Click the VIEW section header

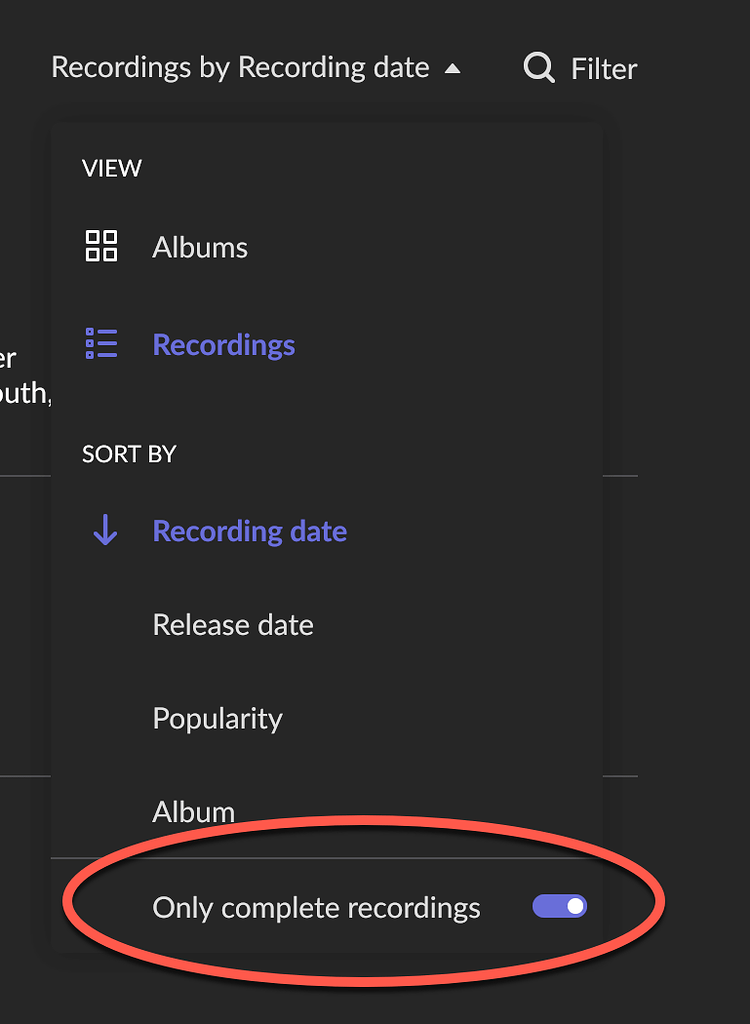(x=112, y=168)
